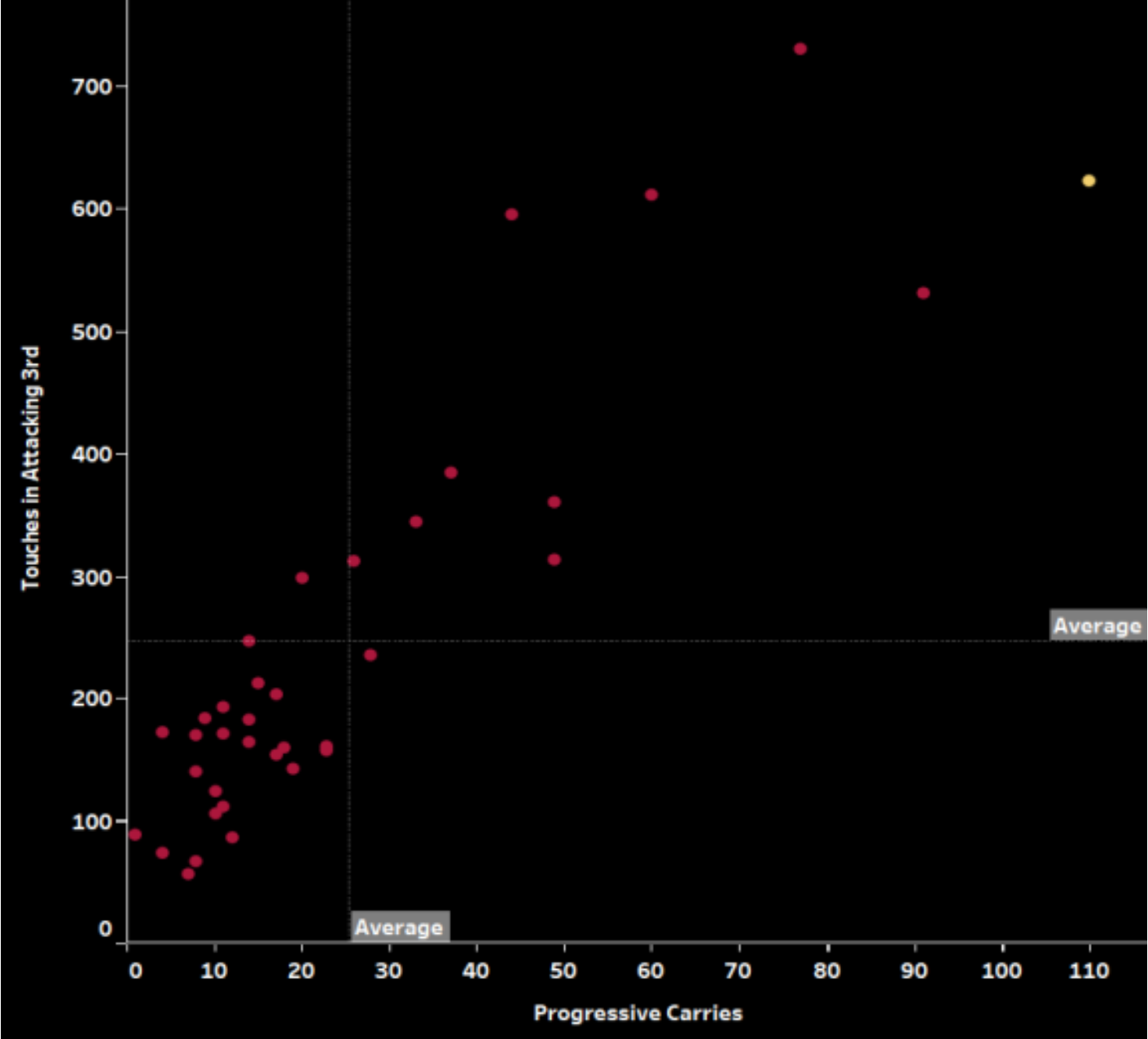This screenshot has height=1039, width=1148.
Task: Click the 500 tick label on the vertical axis
Action: [91, 332]
